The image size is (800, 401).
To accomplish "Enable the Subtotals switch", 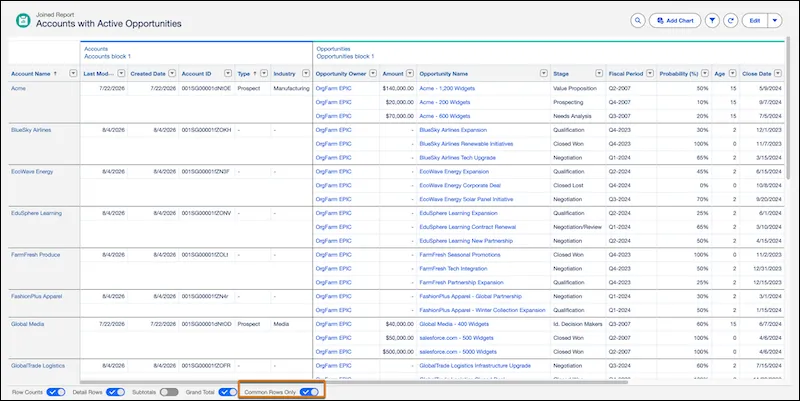I will pos(169,392).
